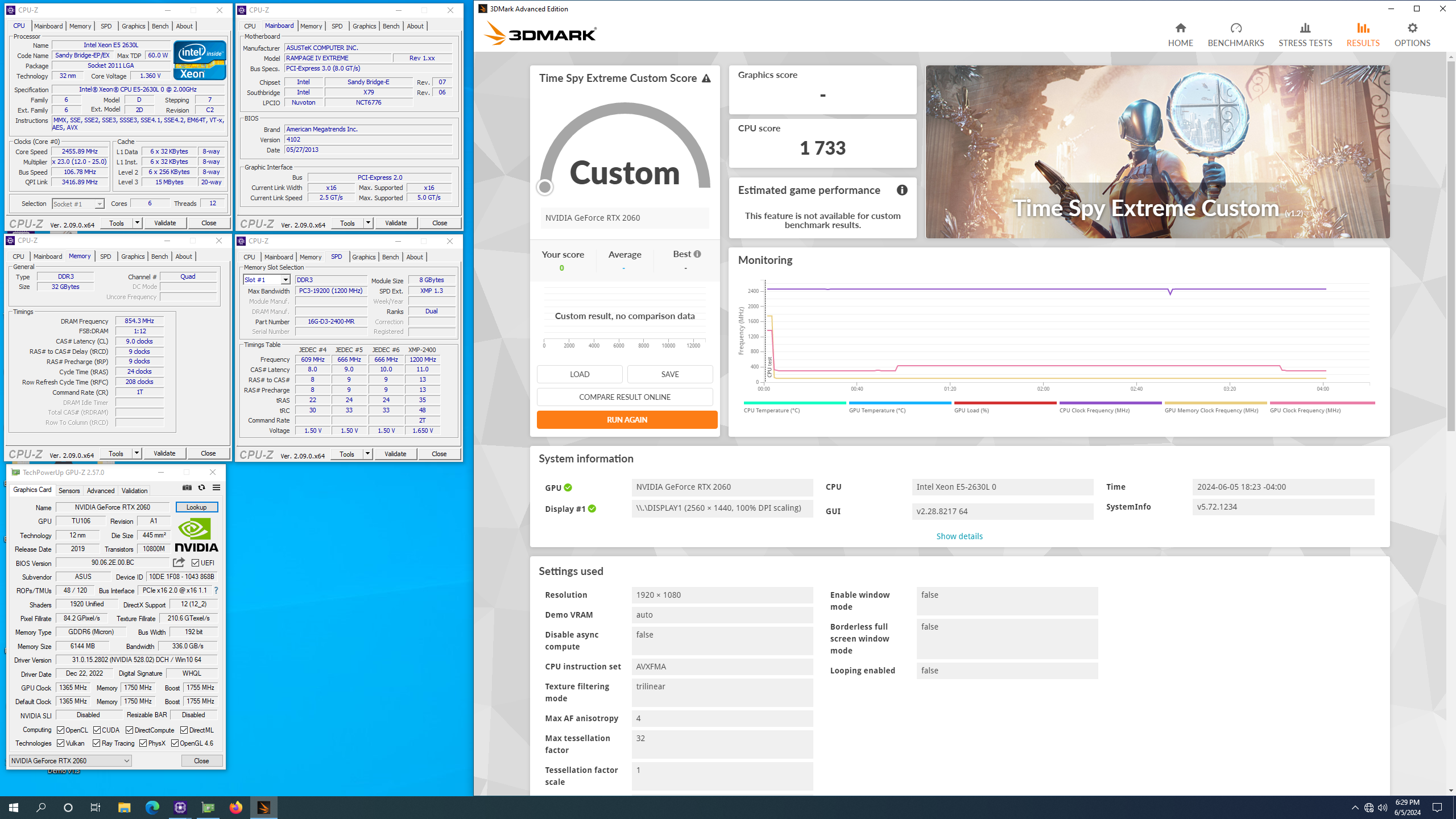Image resolution: width=1456 pixels, height=819 pixels.
Task: Open the 3DMark BENCHMARKS section
Action: click(1235, 35)
